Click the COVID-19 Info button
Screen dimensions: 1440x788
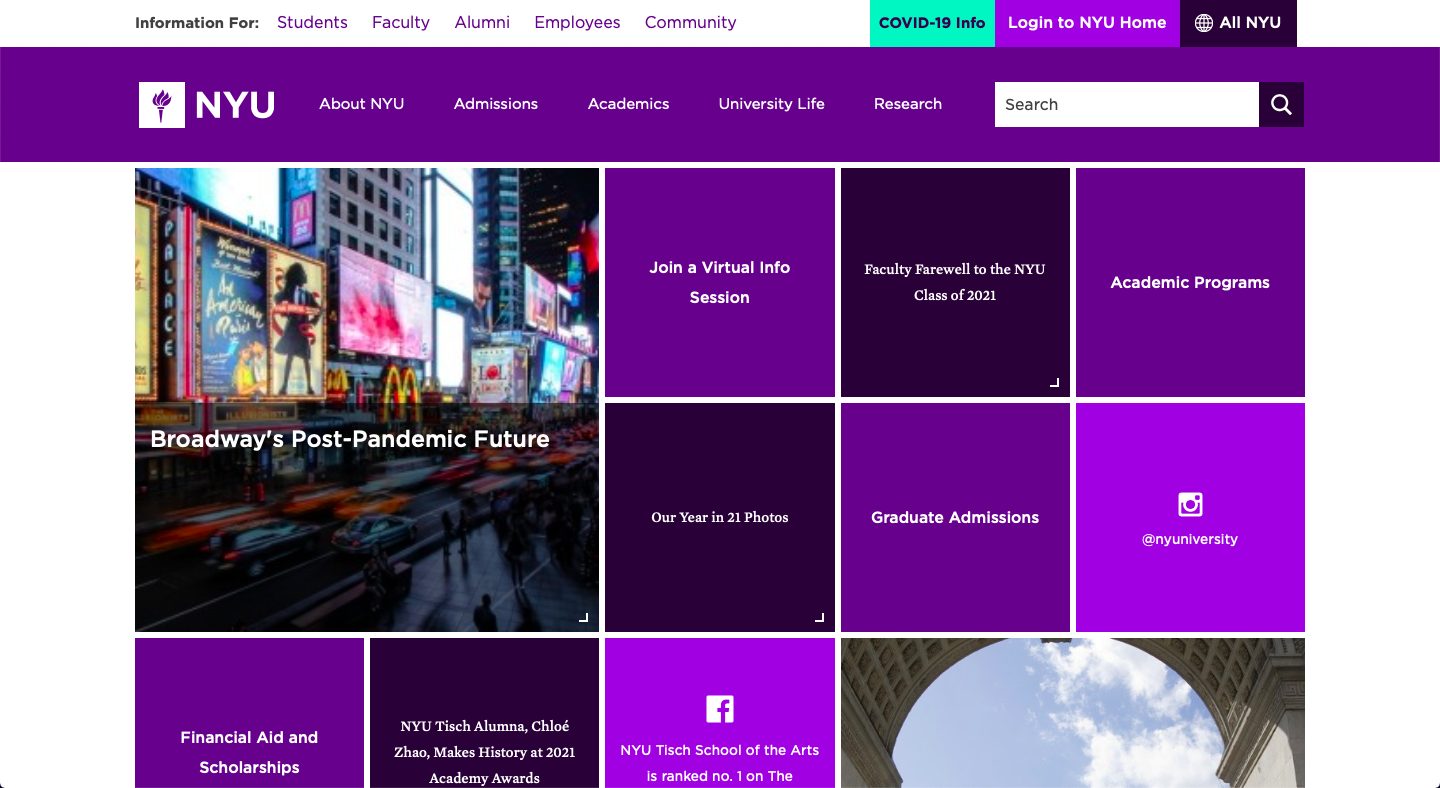(932, 23)
